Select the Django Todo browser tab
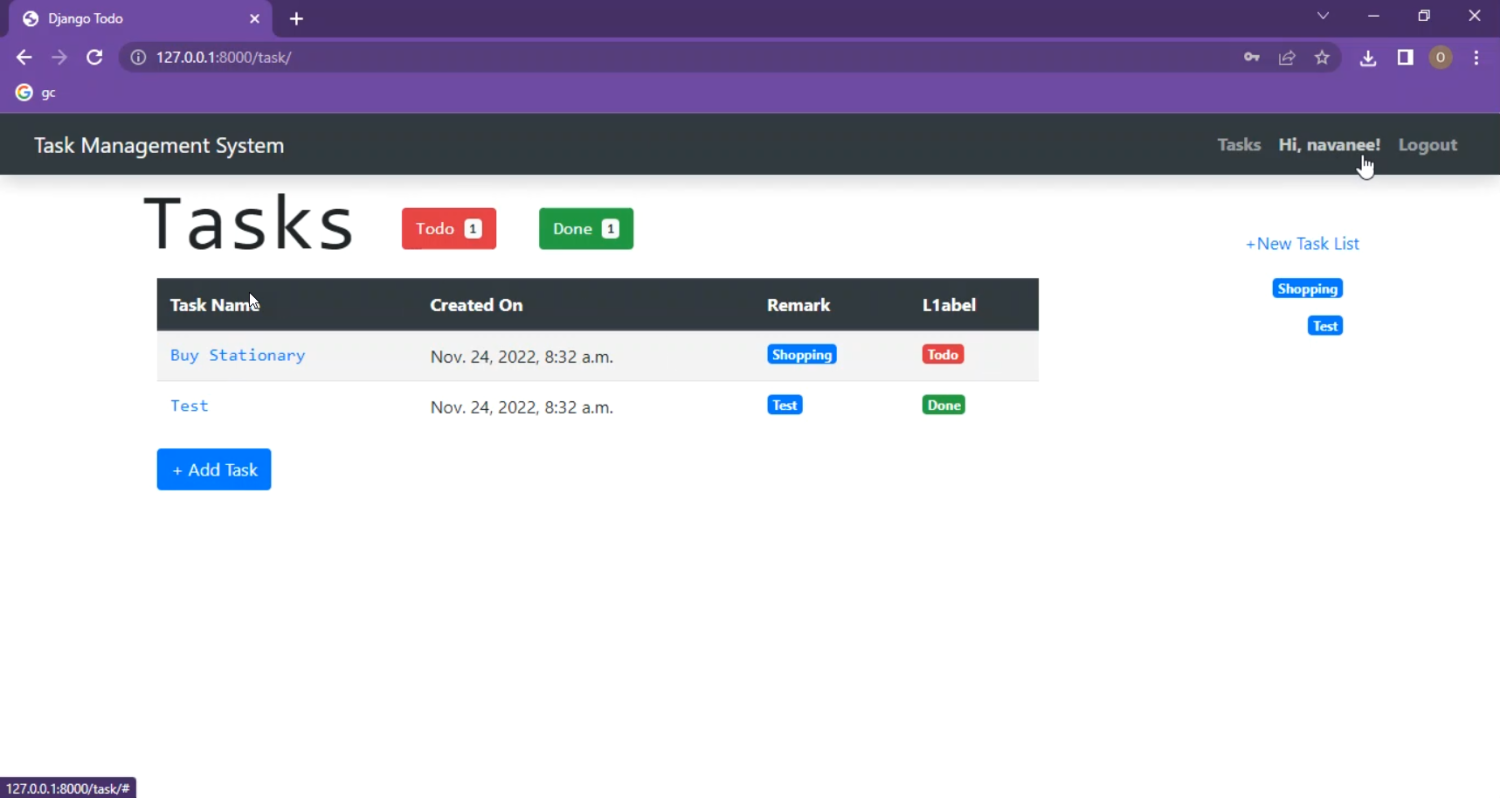Image resolution: width=1500 pixels, height=798 pixels. click(x=140, y=19)
